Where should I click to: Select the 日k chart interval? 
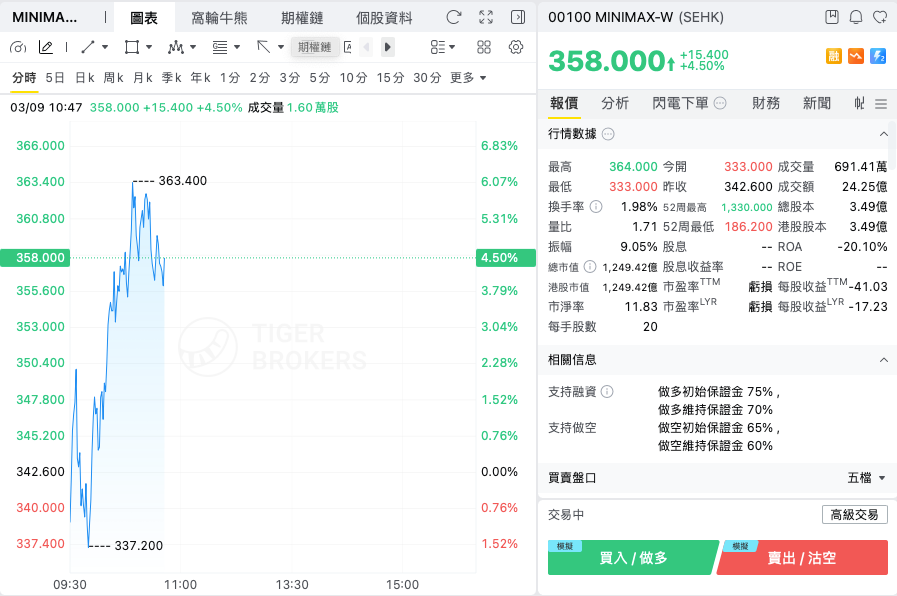point(85,78)
